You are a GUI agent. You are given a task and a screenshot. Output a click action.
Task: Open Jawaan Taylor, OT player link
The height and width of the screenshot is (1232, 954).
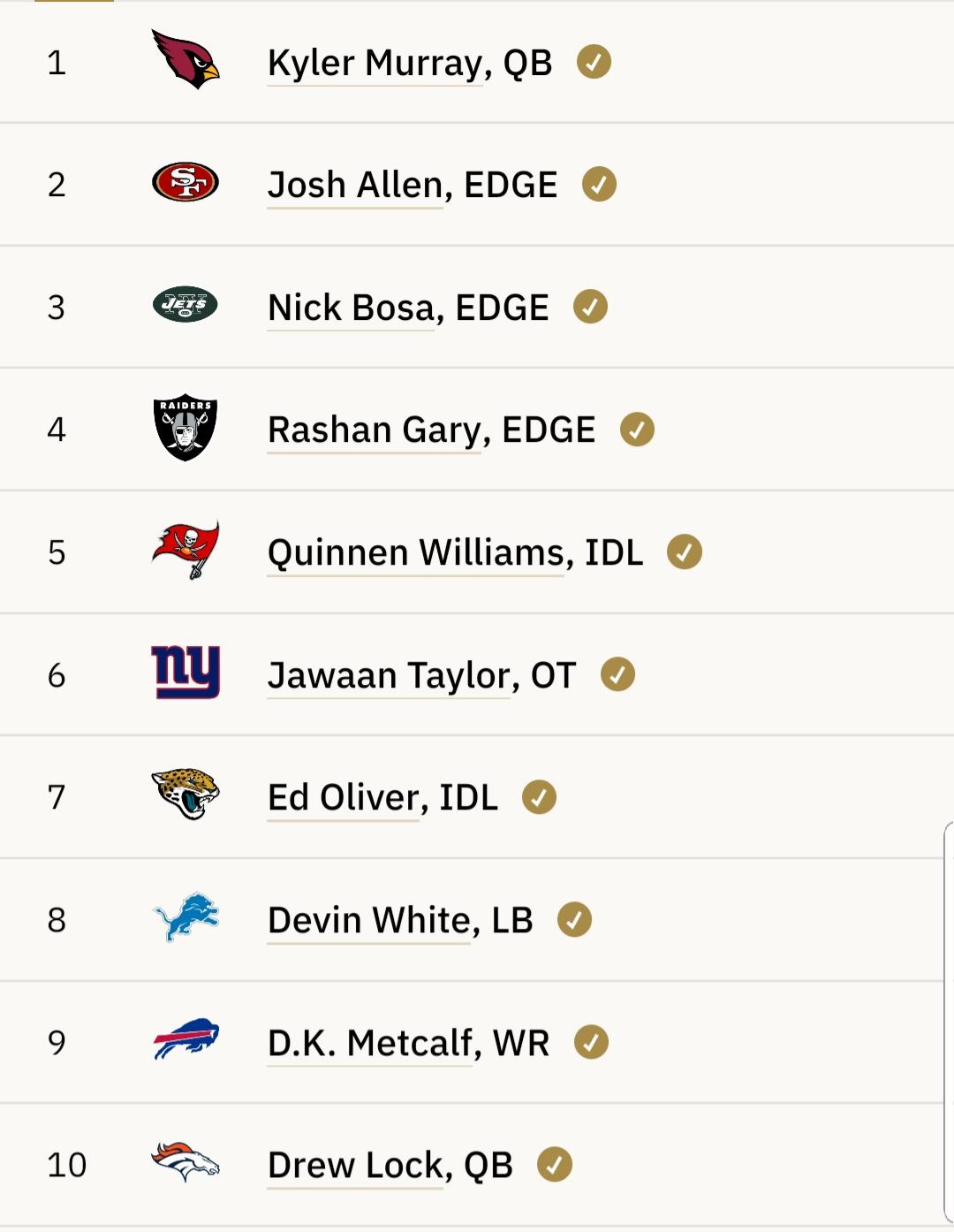pyautogui.click(x=421, y=675)
